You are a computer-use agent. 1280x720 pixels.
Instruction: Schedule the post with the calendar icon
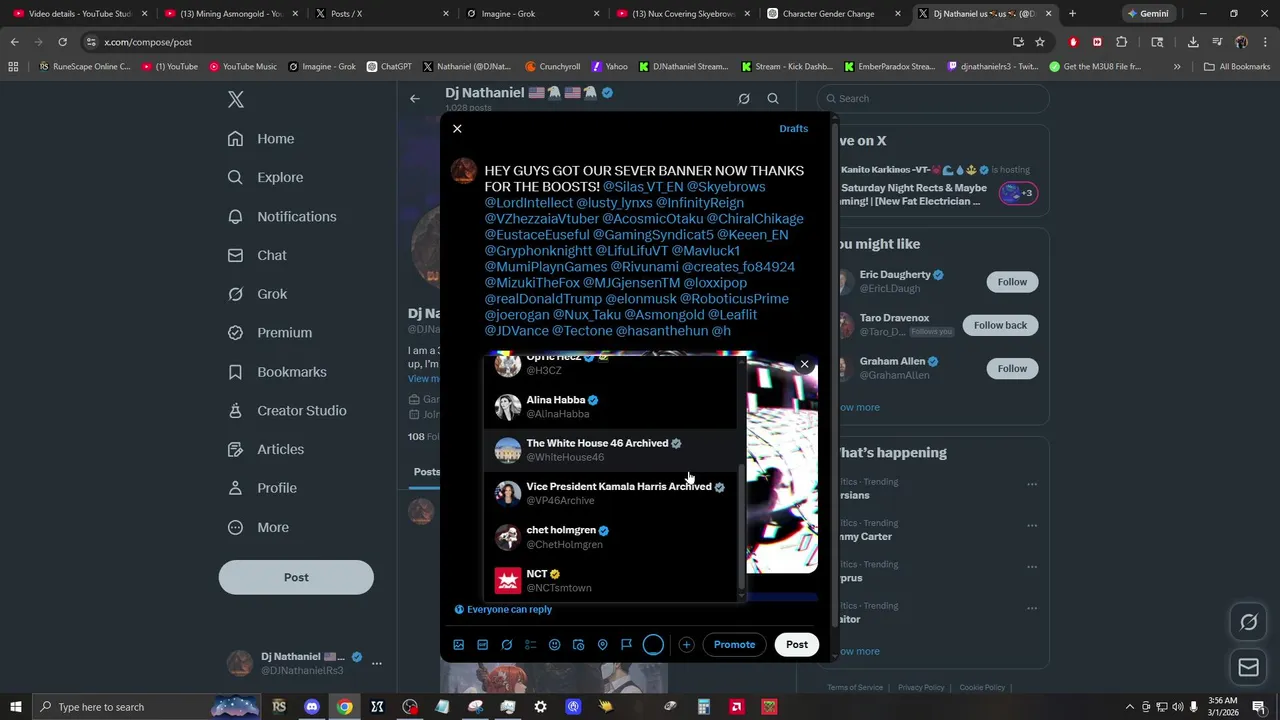coord(578,645)
